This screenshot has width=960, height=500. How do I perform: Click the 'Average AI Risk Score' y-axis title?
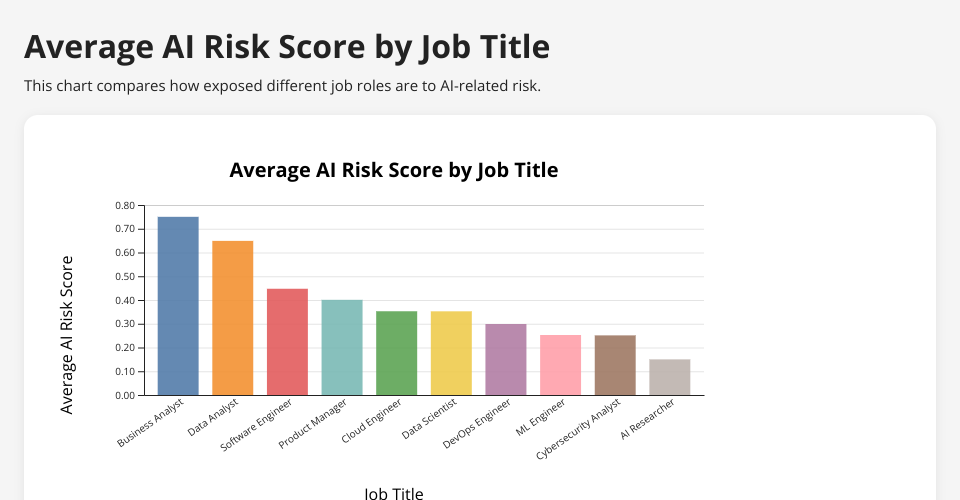tap(67, 334)
